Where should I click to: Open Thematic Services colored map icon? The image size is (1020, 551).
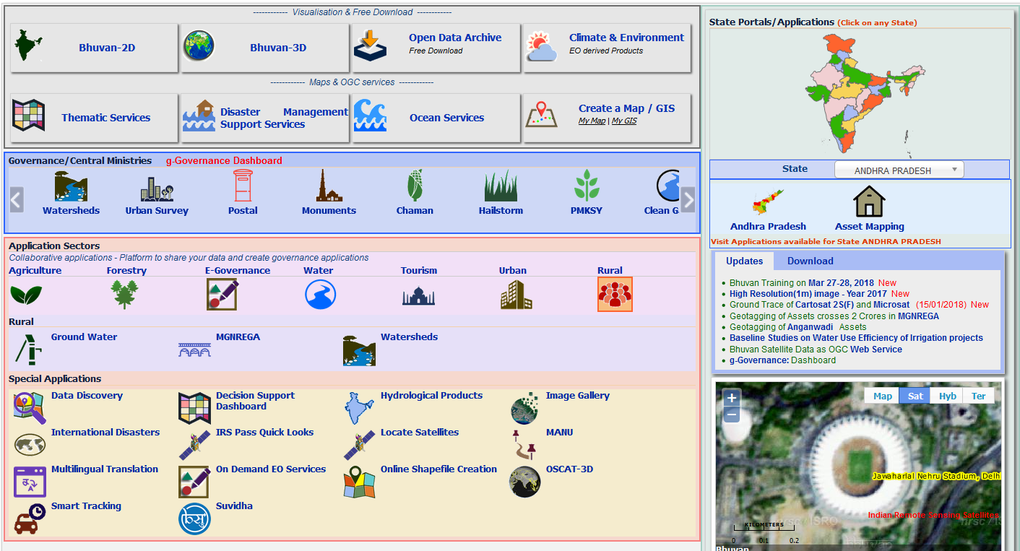[x=29, y=116]
